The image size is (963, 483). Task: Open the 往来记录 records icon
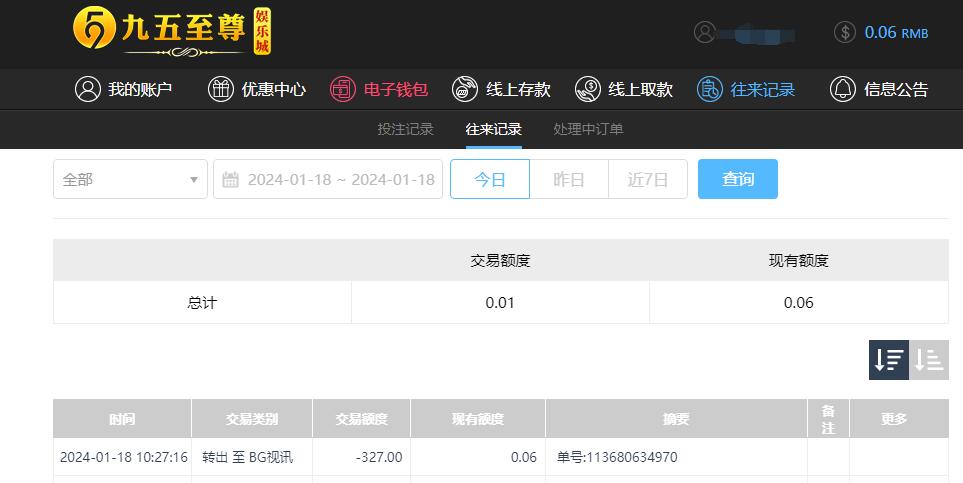point(709,89)
